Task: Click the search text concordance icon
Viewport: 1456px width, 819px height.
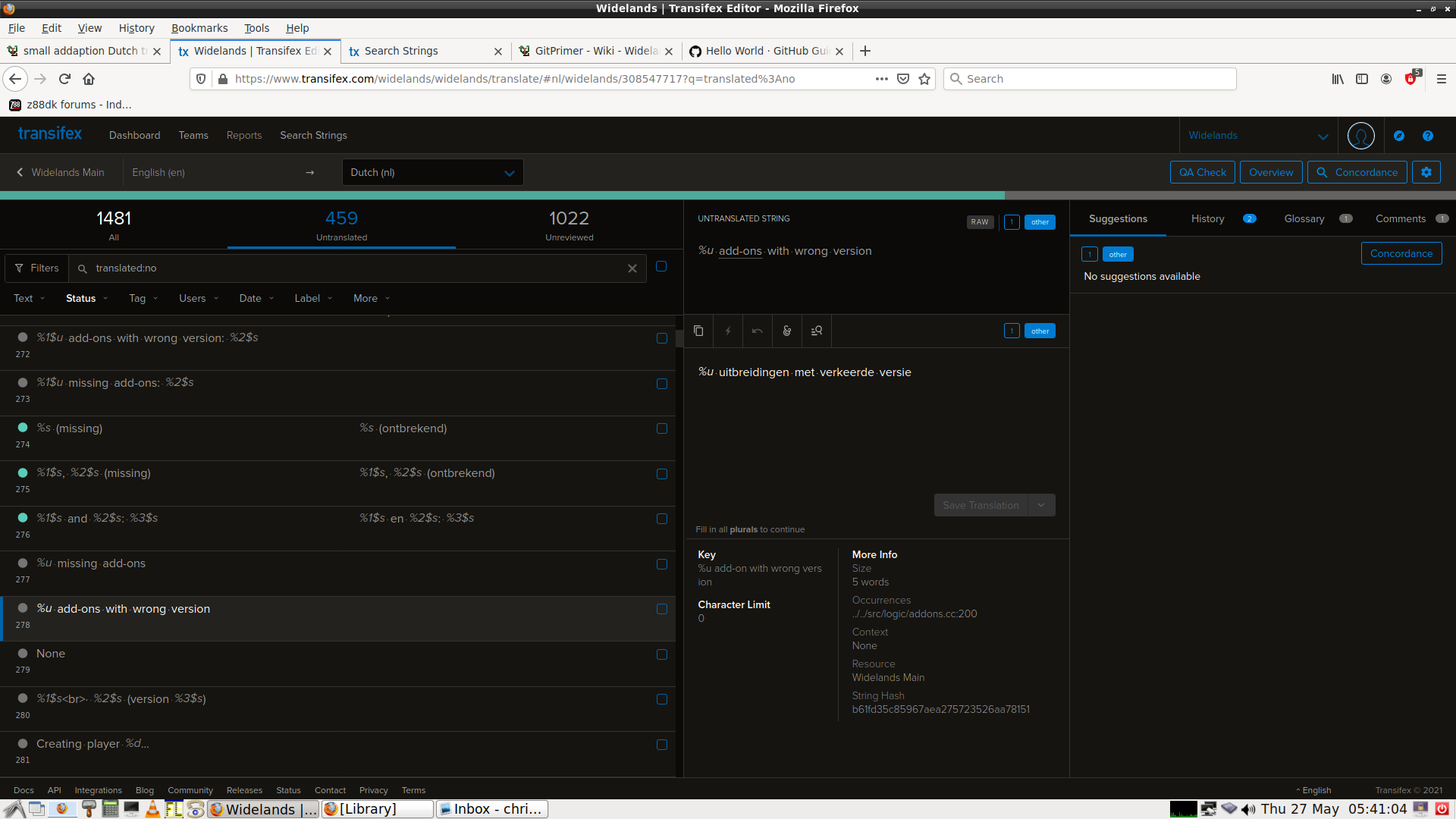Action: click(x=817, y=331)
